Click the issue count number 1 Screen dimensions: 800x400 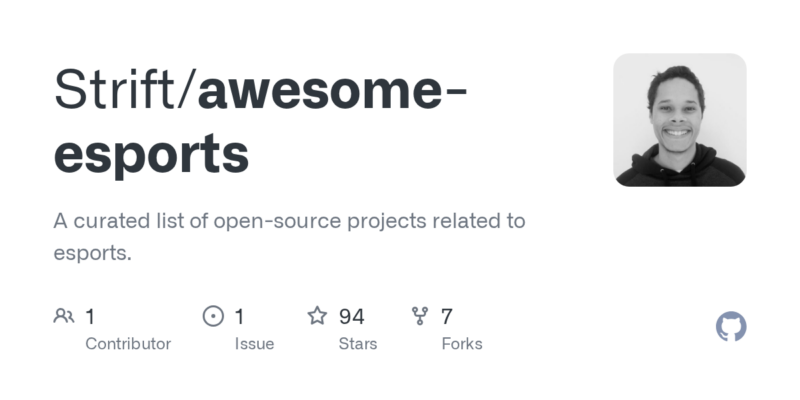(x=240, y=317)
